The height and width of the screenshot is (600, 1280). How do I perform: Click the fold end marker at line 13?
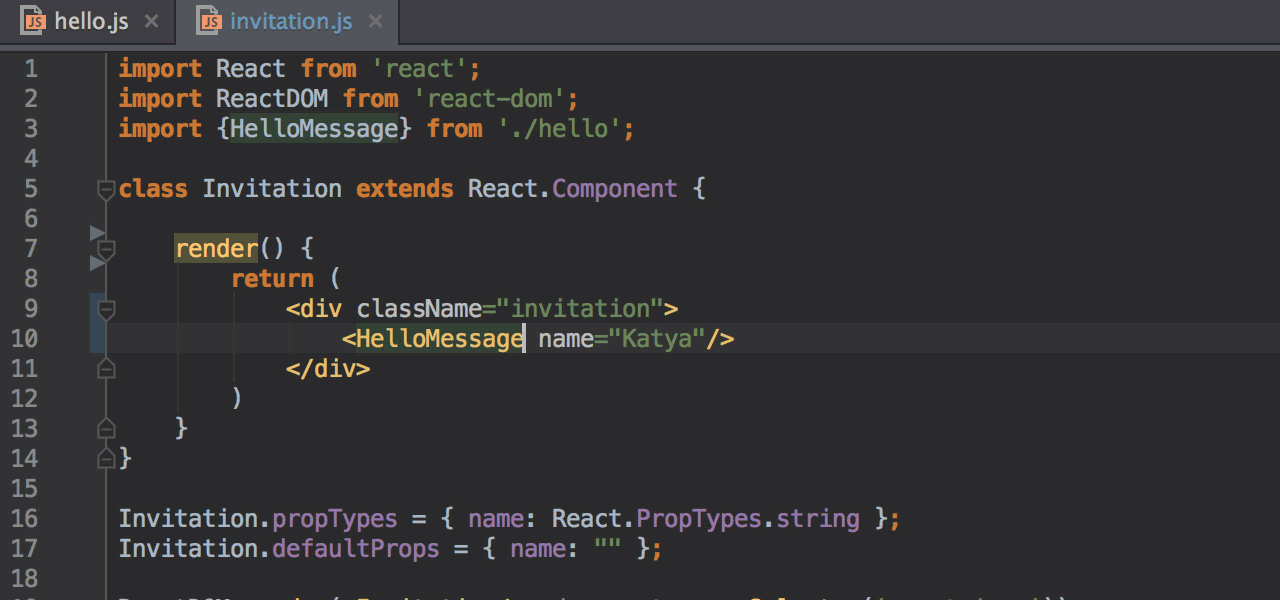click(106, 429)
